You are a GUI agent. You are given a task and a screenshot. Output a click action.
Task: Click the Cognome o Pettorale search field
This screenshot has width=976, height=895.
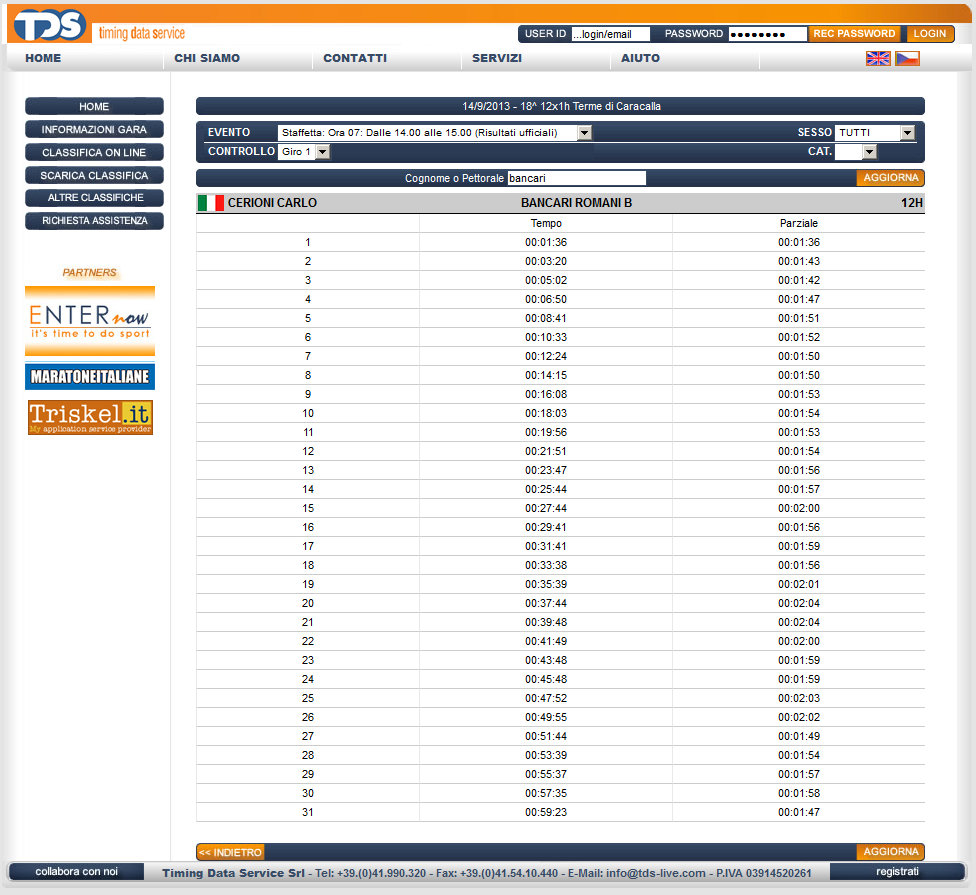576,178
